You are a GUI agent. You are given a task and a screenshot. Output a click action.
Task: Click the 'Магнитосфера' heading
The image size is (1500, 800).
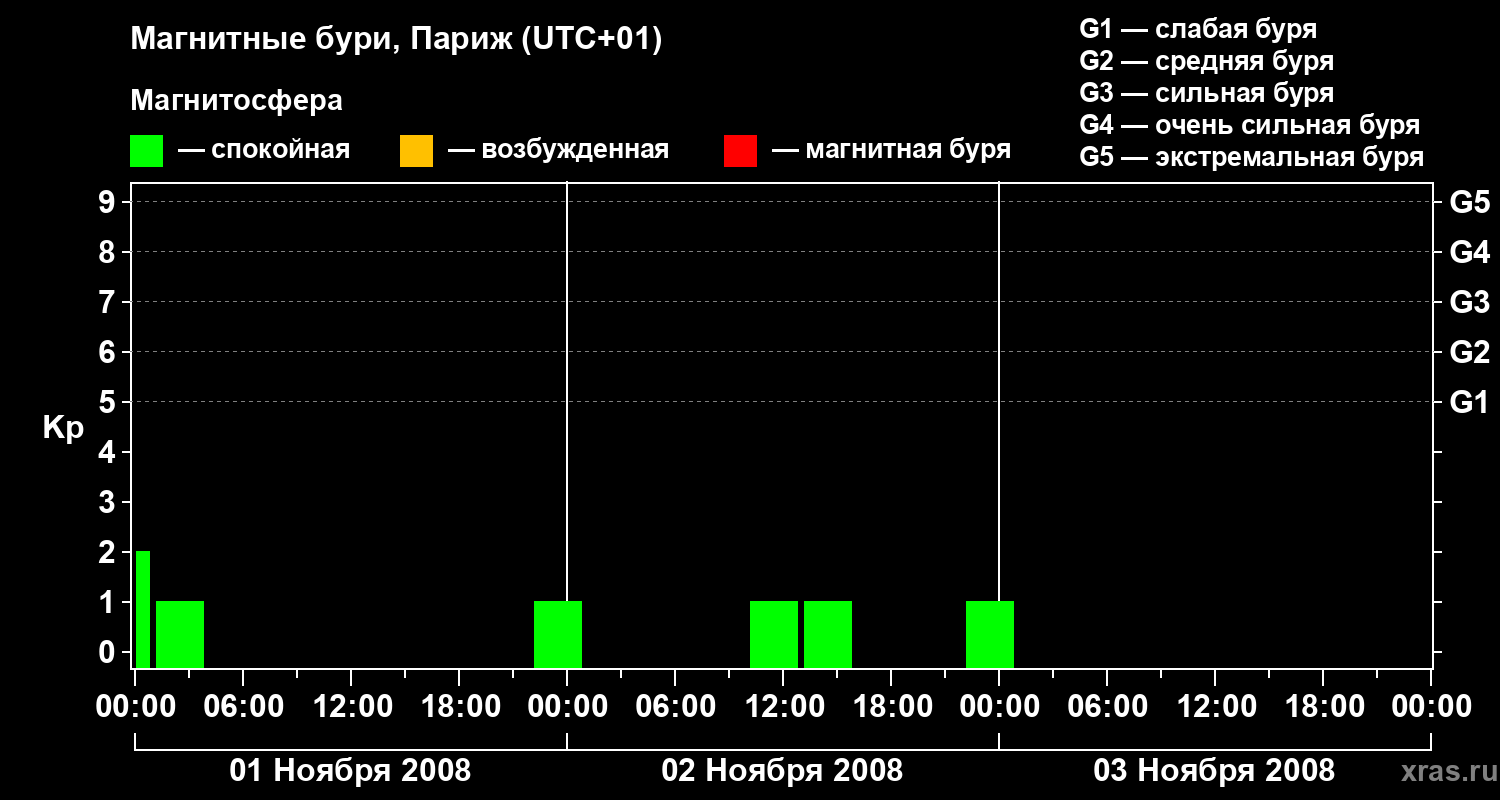point(236,101)
